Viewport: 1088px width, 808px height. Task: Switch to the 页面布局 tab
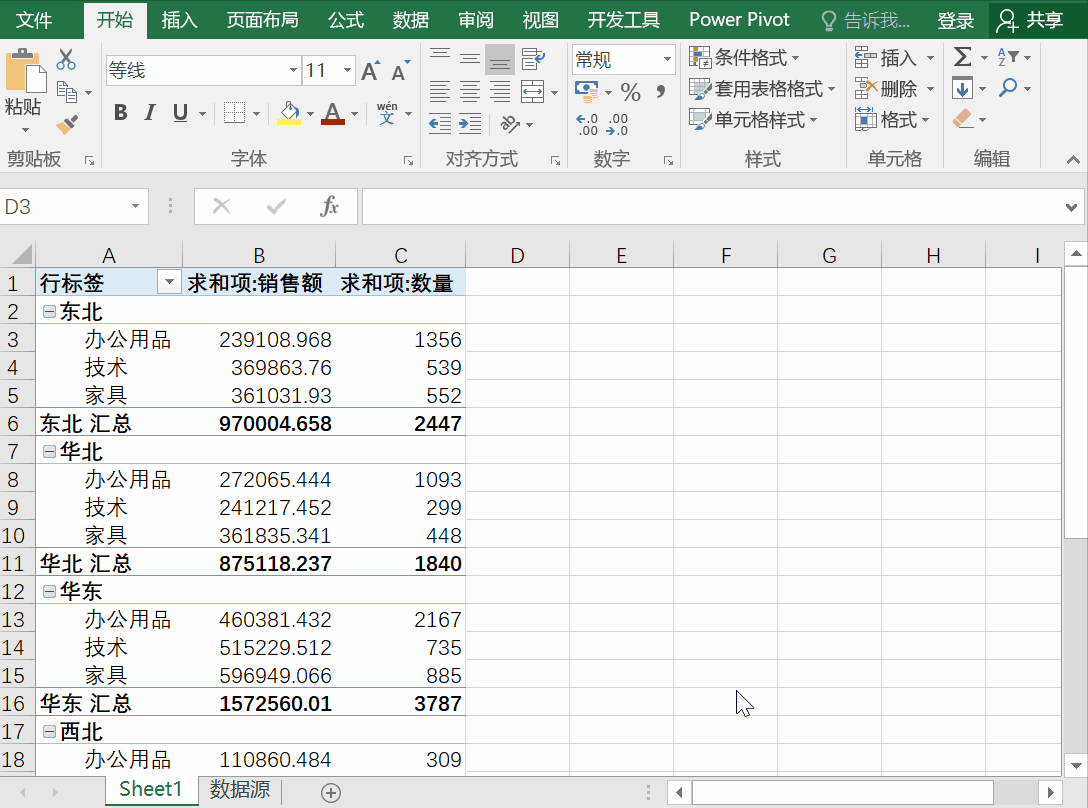coord(262,20)
